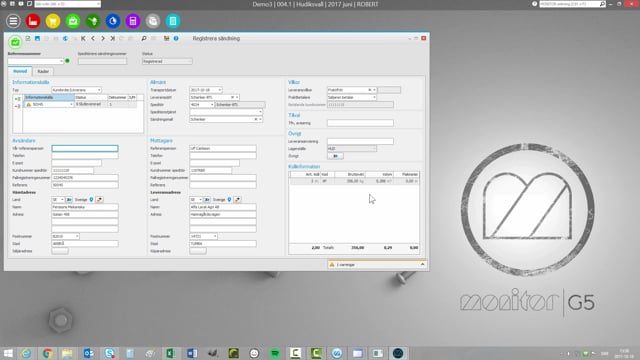Click the blue save icon in toolbar
This screenshot has height=360, width=640.
tap(37, 38)
